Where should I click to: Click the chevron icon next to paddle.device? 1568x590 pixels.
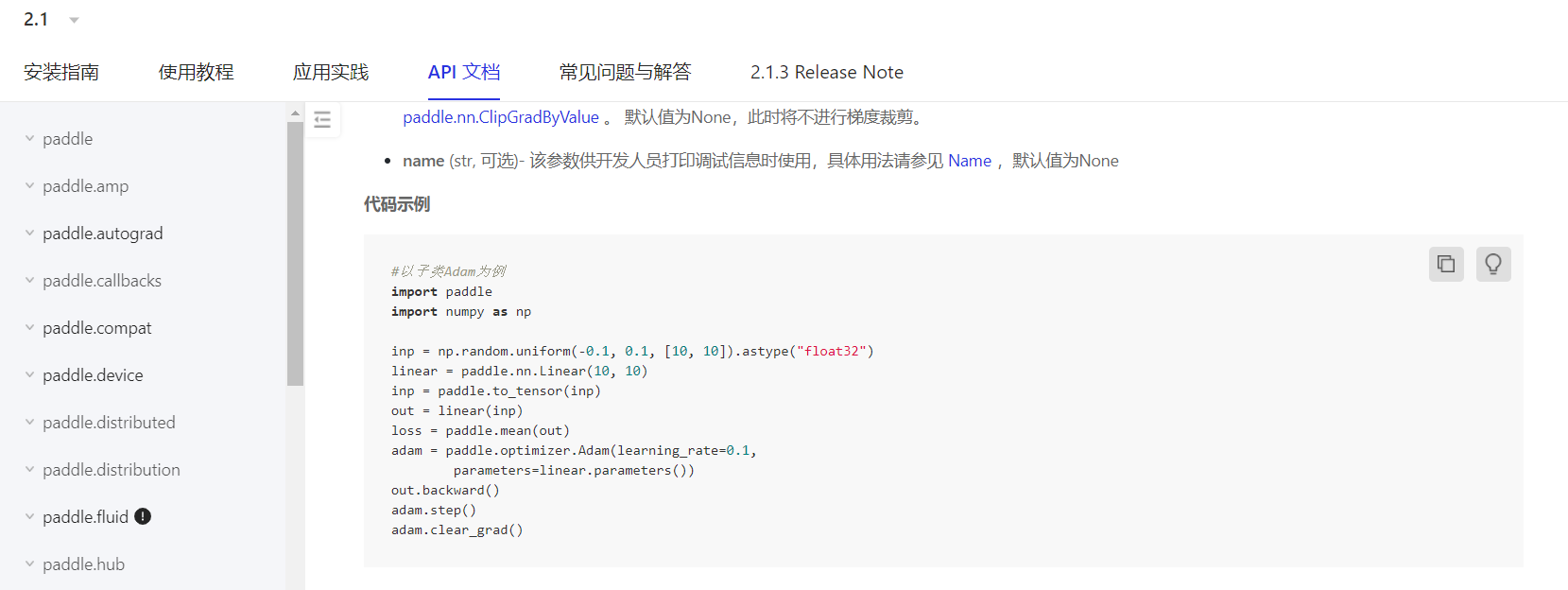pyautogui.click(x=29, y=375)
